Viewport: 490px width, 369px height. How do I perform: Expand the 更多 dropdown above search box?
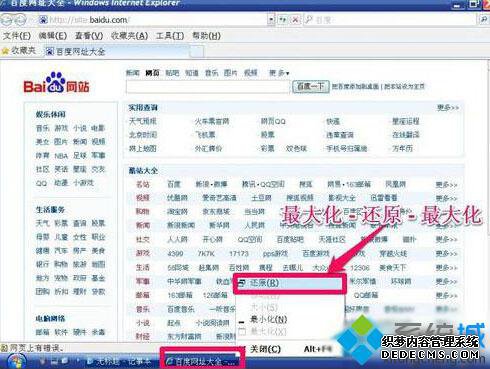[x=279, y=73]
